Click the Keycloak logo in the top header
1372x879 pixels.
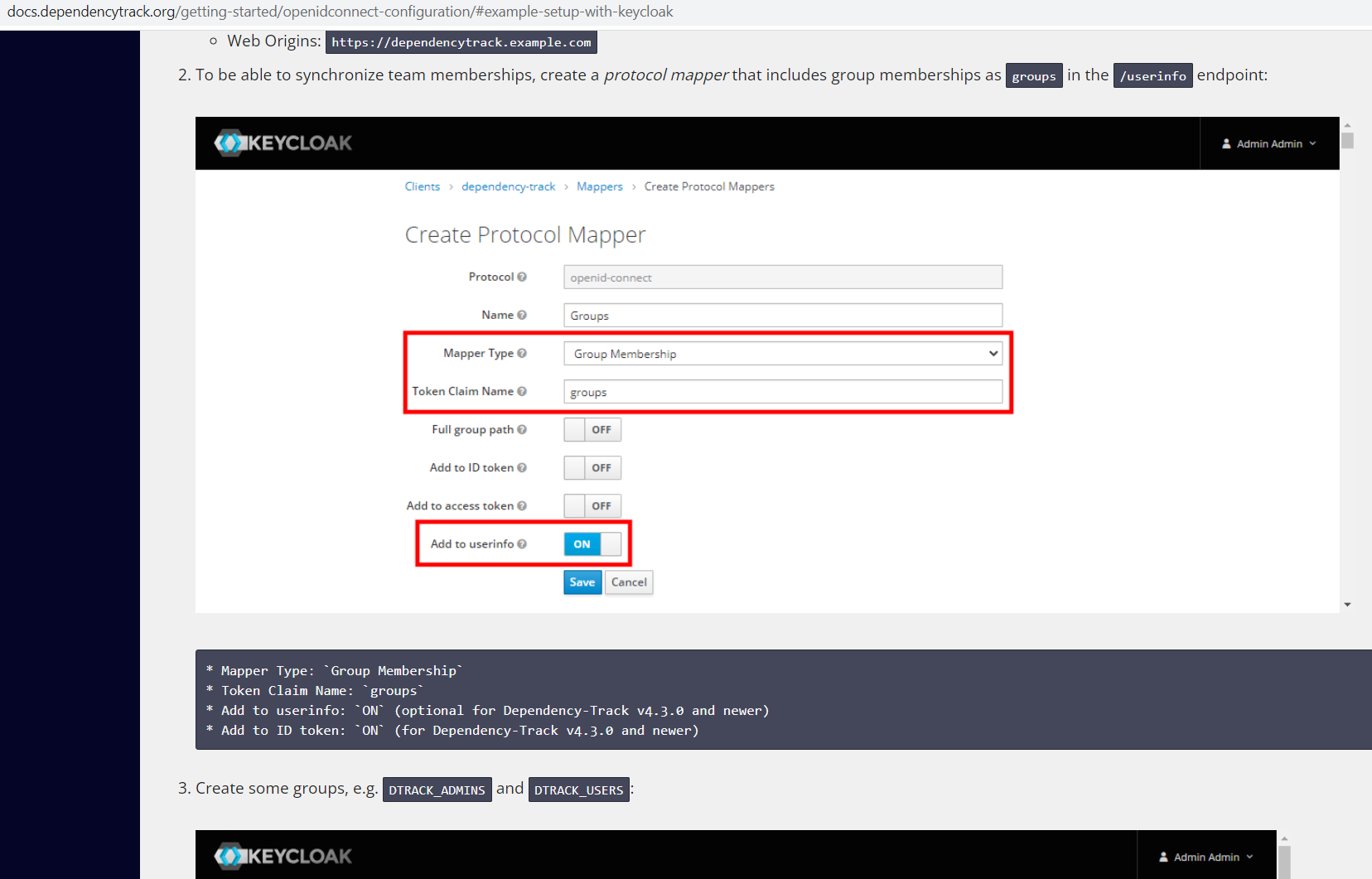(283, 142)
